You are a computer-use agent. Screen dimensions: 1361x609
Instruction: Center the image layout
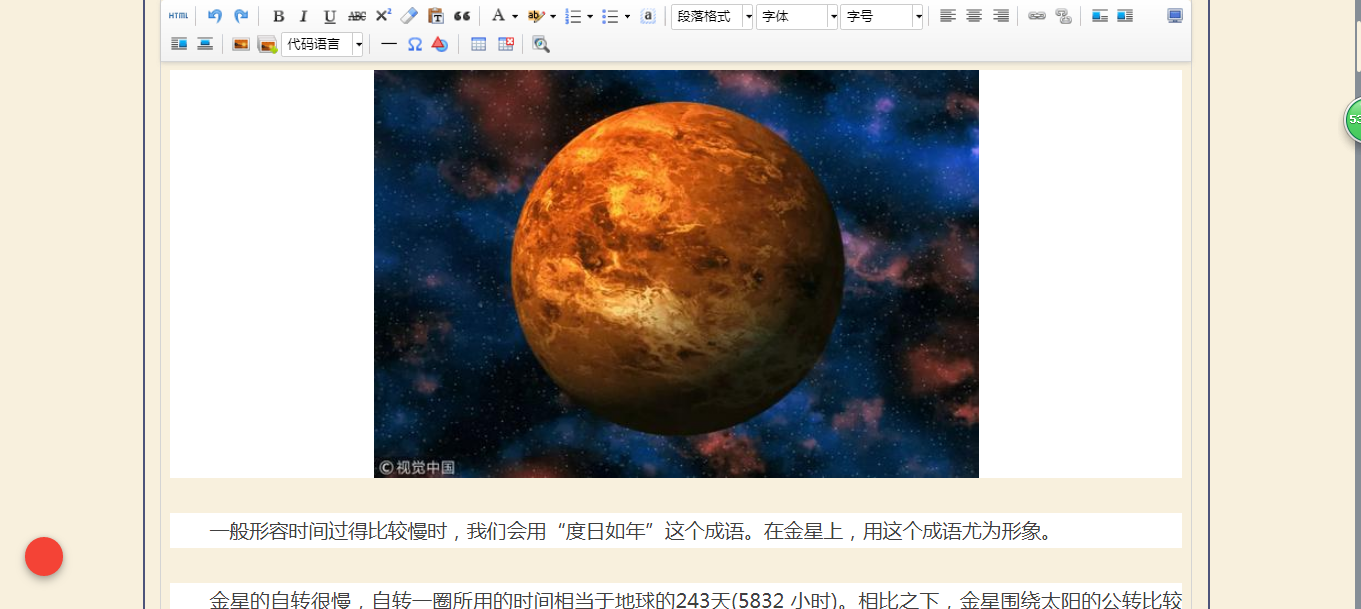[x=205, y=44]
